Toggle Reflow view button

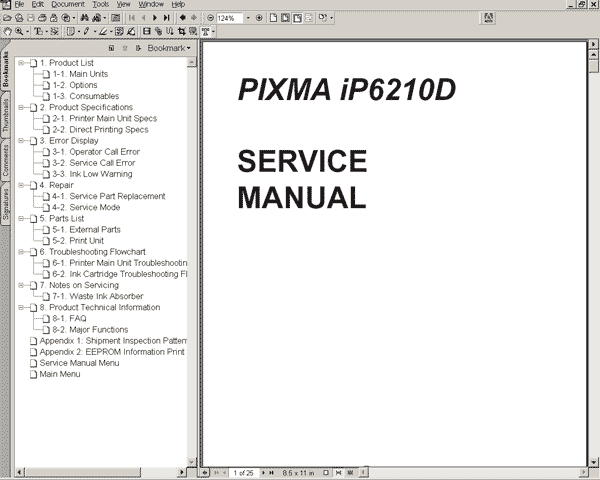(x=308, y=18)
